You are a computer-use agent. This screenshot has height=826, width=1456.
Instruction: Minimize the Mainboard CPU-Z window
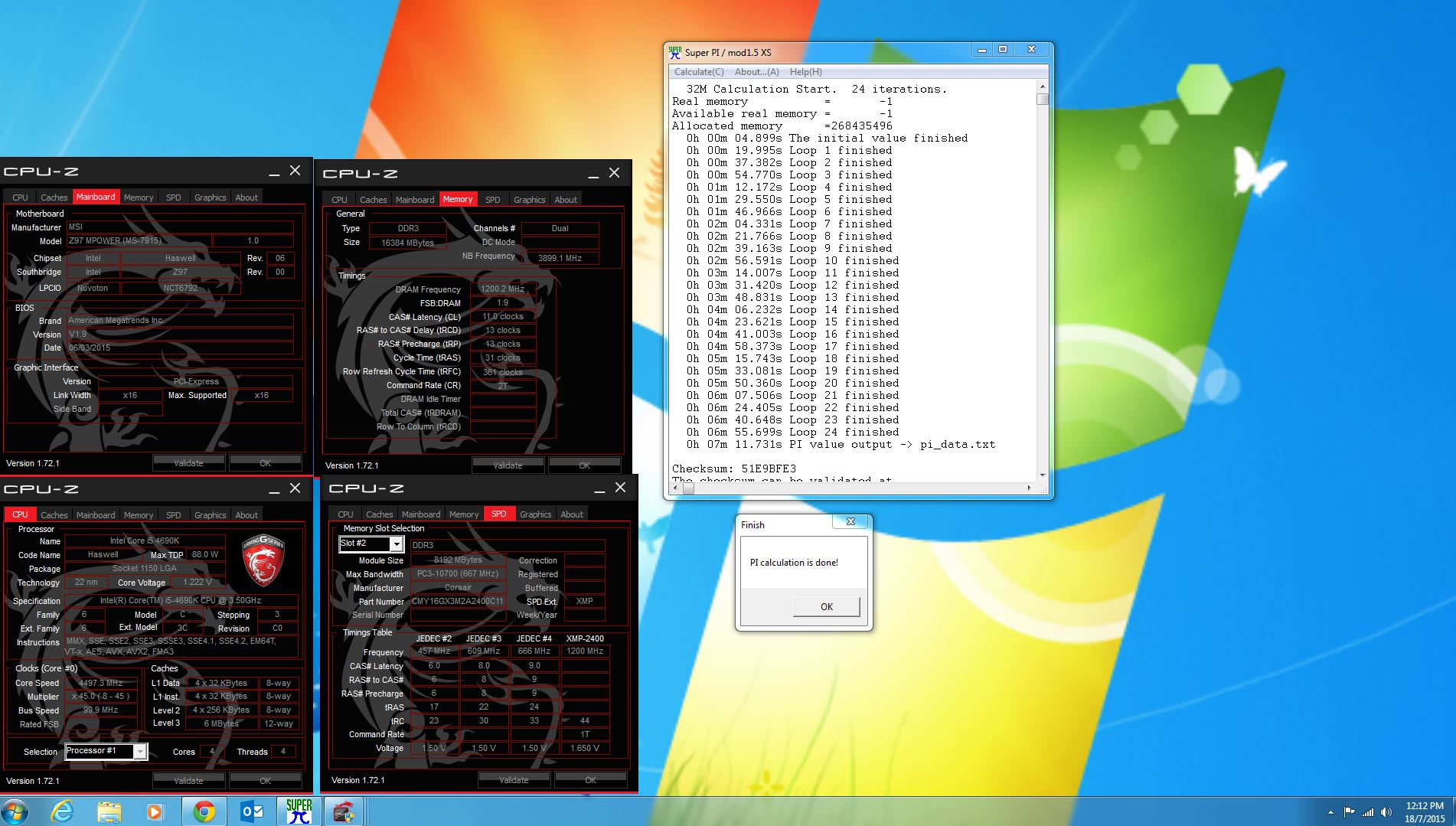[x=274, y=172]
